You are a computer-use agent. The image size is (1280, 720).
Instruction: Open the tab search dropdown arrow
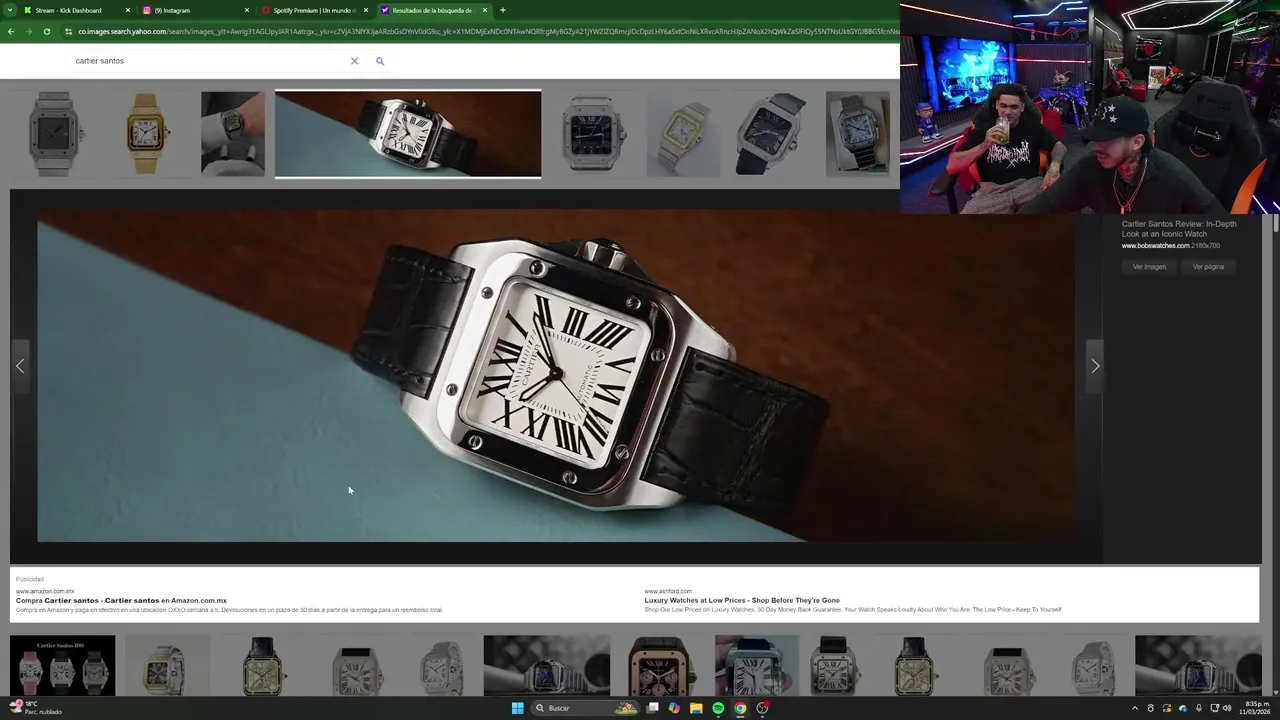[x=10, y=10]
